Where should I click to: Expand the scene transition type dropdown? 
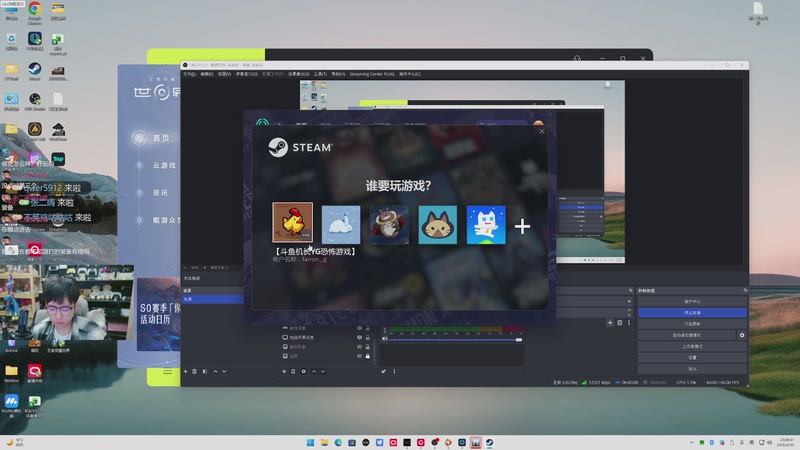coord(629,302)
